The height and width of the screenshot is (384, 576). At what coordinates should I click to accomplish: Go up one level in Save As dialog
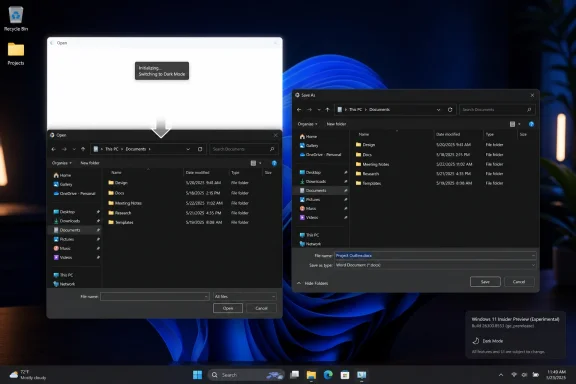click(327, 110)
